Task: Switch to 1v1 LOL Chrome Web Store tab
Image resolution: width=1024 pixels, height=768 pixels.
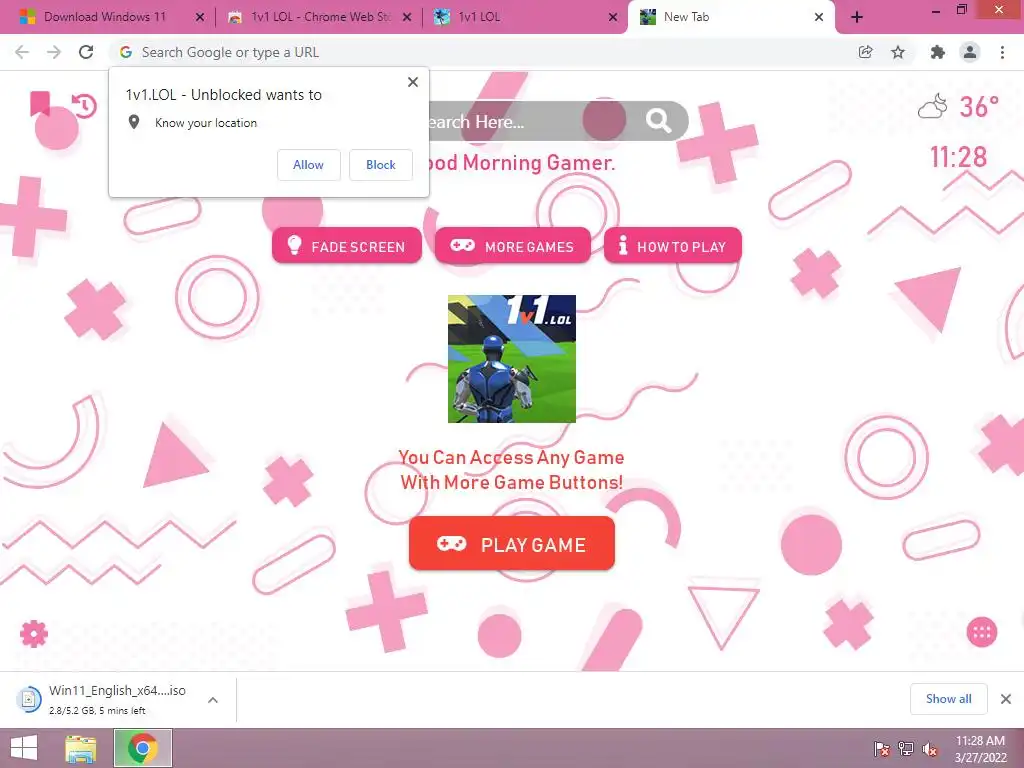Action: 320,17
